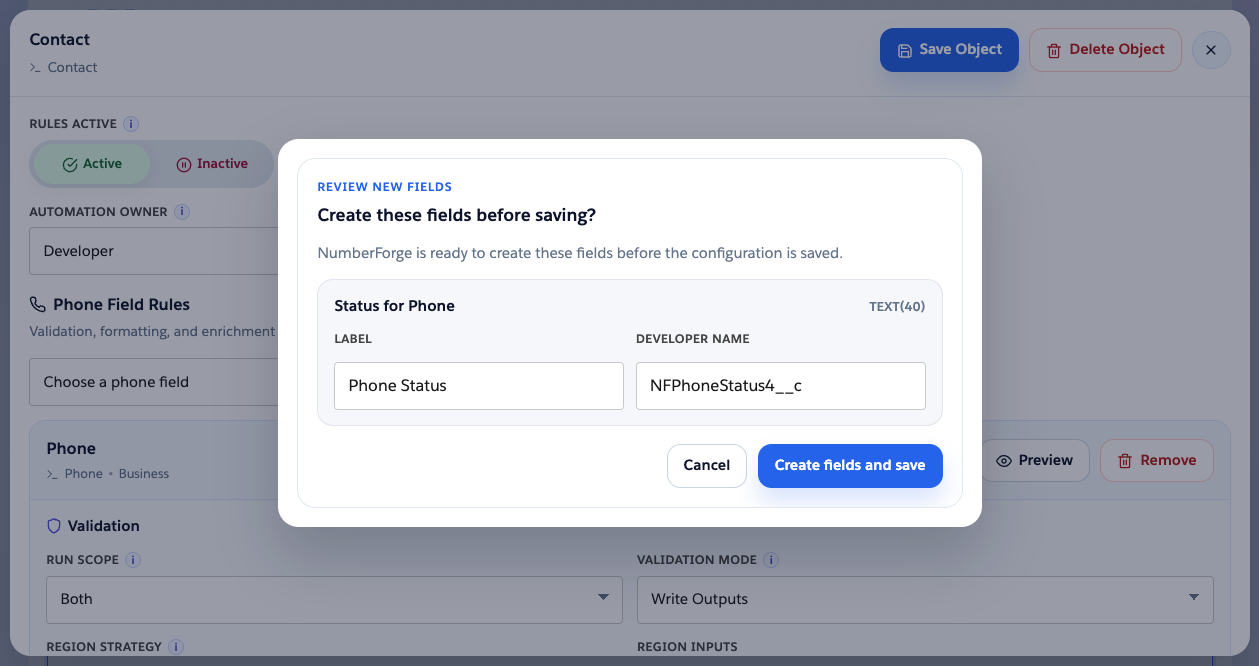Remove the Phone field rule
Screen dimensions: 1259x666
(1157, 461)
